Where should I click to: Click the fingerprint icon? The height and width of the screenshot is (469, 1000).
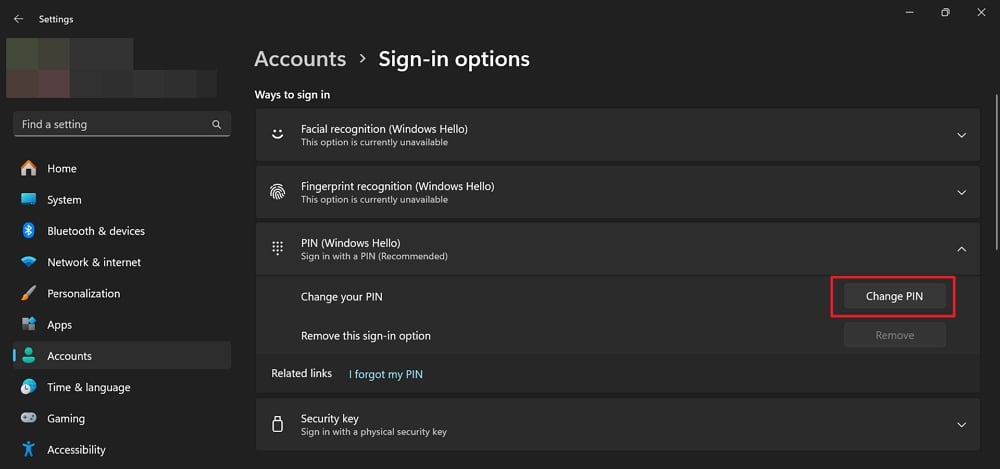pyautogui.click(x=278, y=192)
